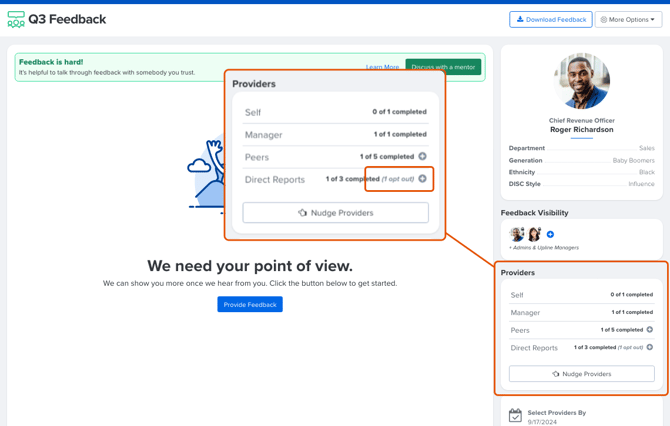This screenshot has height=426, width=670.
Task: Click Nudge Providers in the sidebar
Action: coord(581,374)
